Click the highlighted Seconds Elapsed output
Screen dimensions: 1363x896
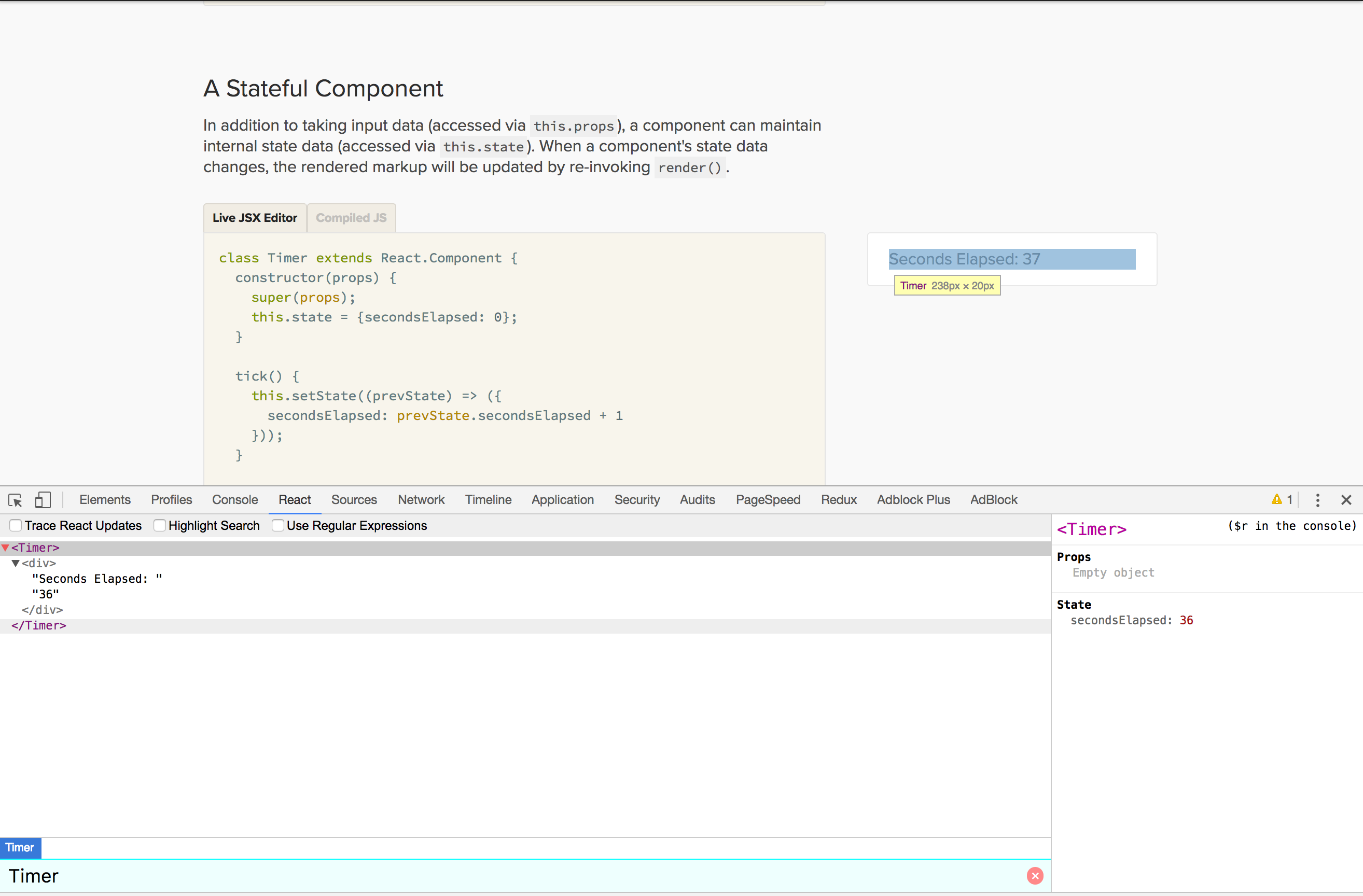pyautogui.click(x=1012, y=259)
